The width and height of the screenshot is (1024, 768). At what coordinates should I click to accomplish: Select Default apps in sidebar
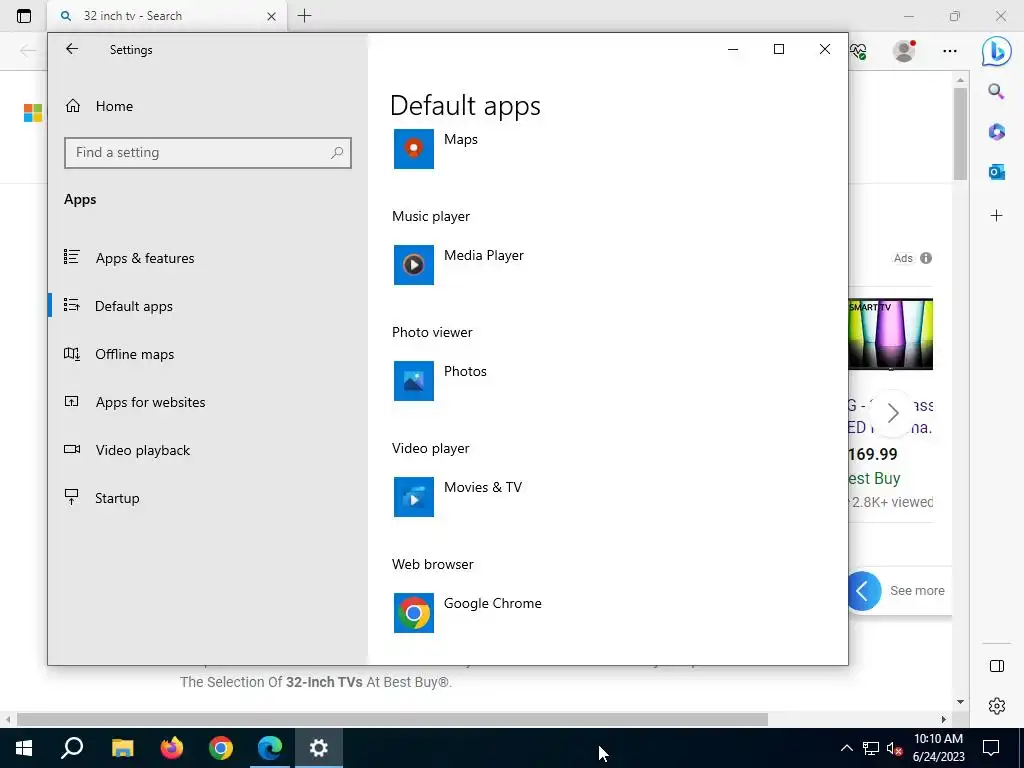click(x=208, y=306)
